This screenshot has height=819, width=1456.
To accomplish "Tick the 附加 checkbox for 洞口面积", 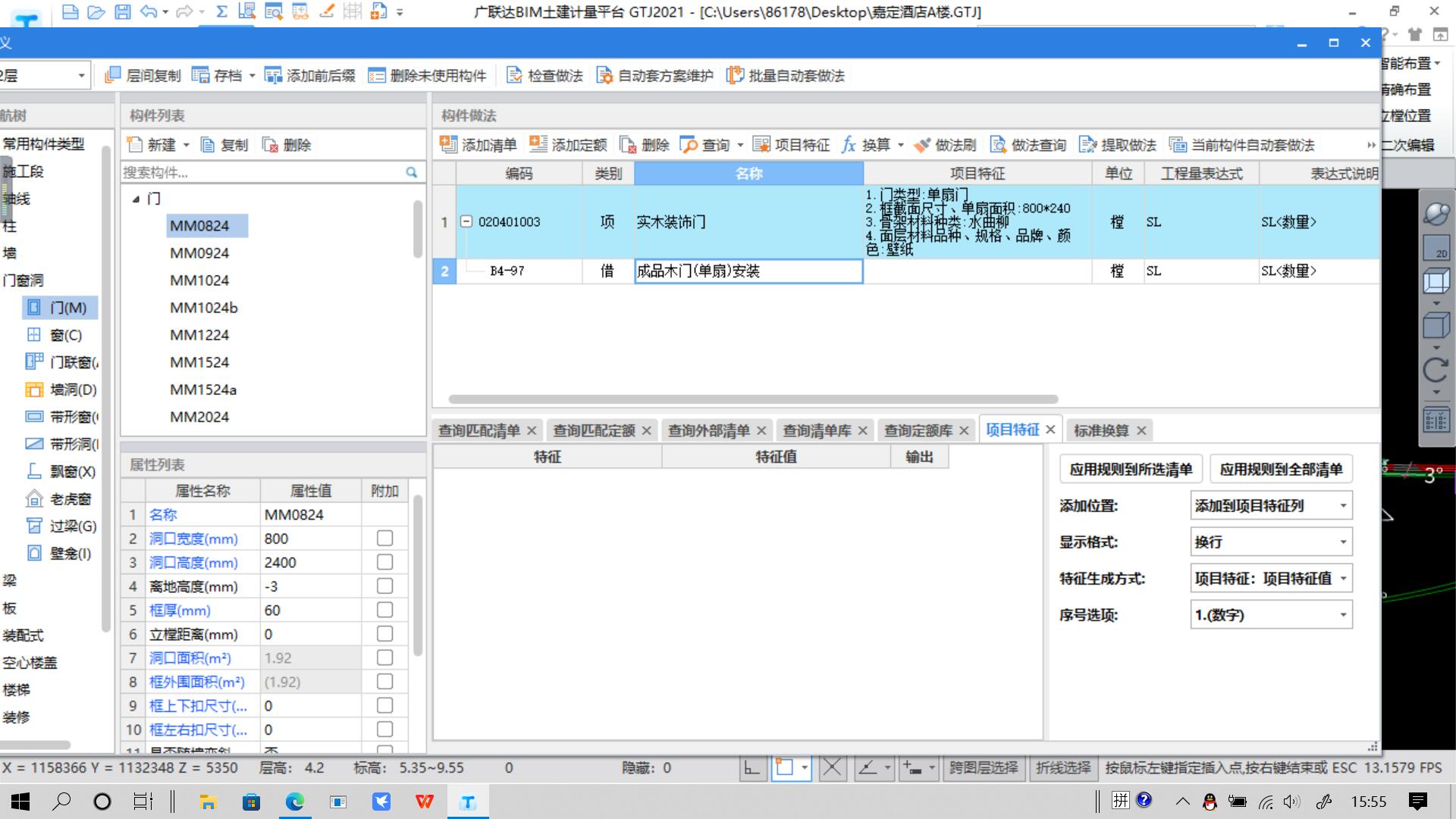I will coord(384,657).
